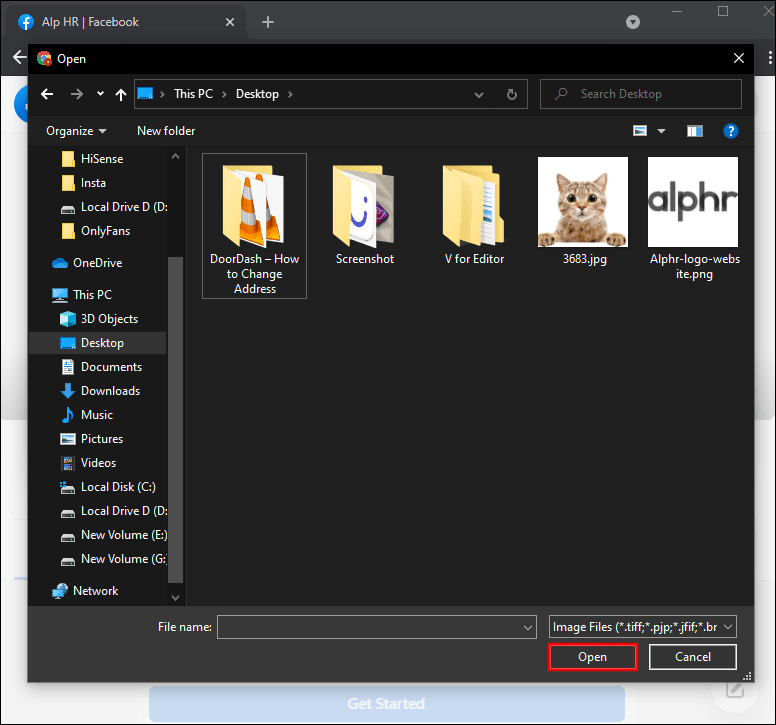Click the Up one level arrow

(121, 94)
